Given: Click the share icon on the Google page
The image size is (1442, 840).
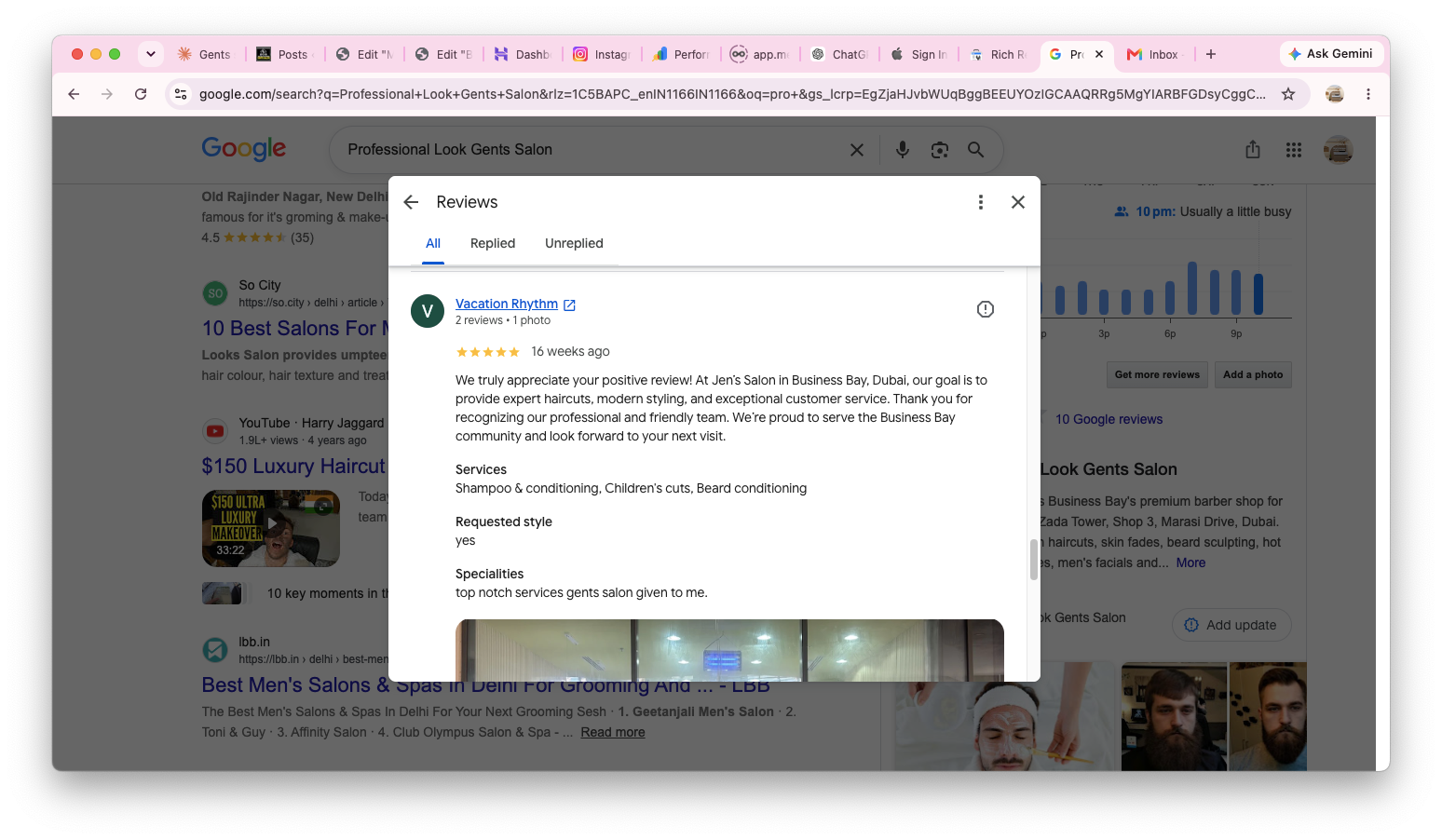Looking at the screenshot, I should click(1253, 150).
